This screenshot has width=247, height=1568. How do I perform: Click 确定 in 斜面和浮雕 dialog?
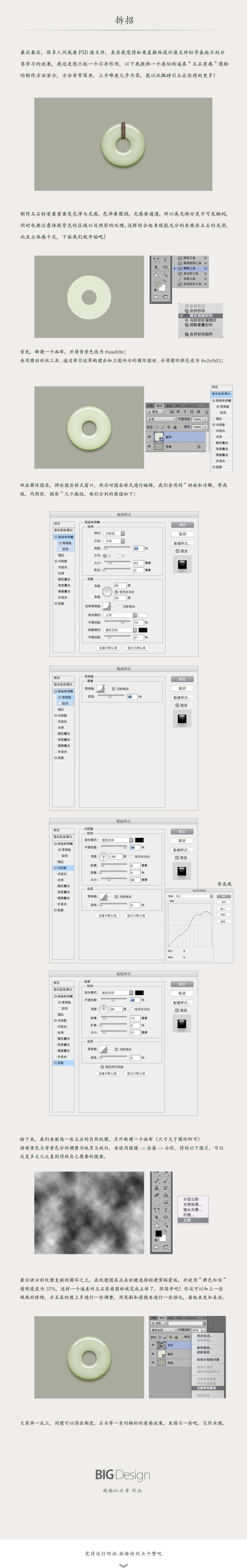(x=182, y=525)
